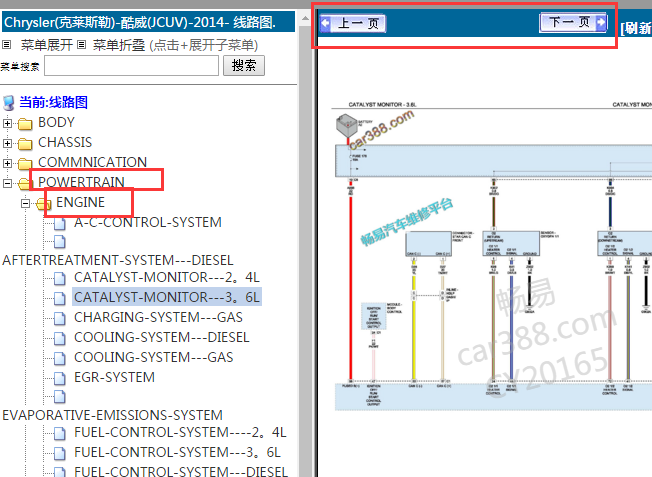
Task: Open EGR-SYSTEM diagram
Action: 114,377
